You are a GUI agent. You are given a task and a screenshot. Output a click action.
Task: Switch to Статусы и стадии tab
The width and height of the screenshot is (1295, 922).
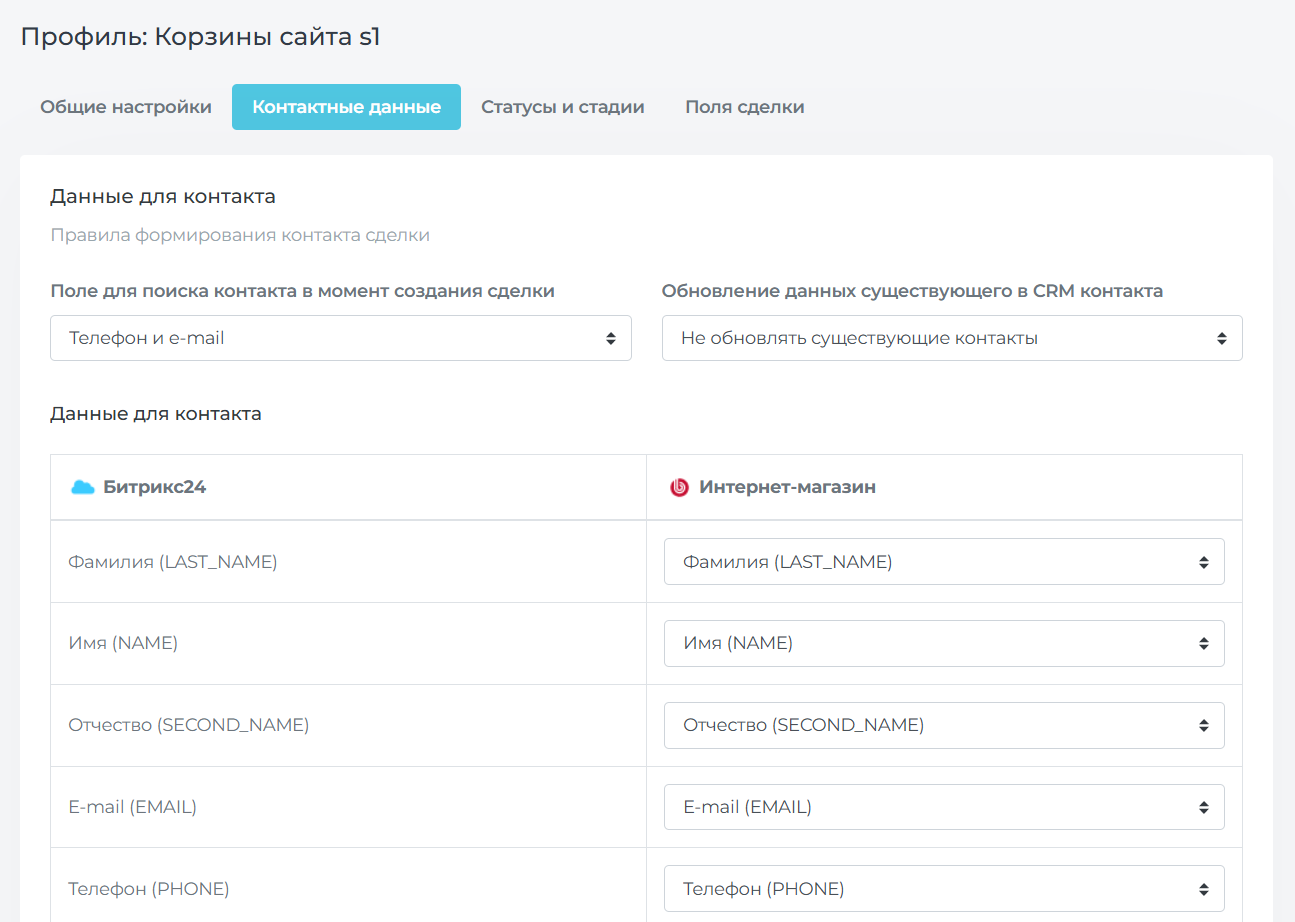click(x=562, y=107)
